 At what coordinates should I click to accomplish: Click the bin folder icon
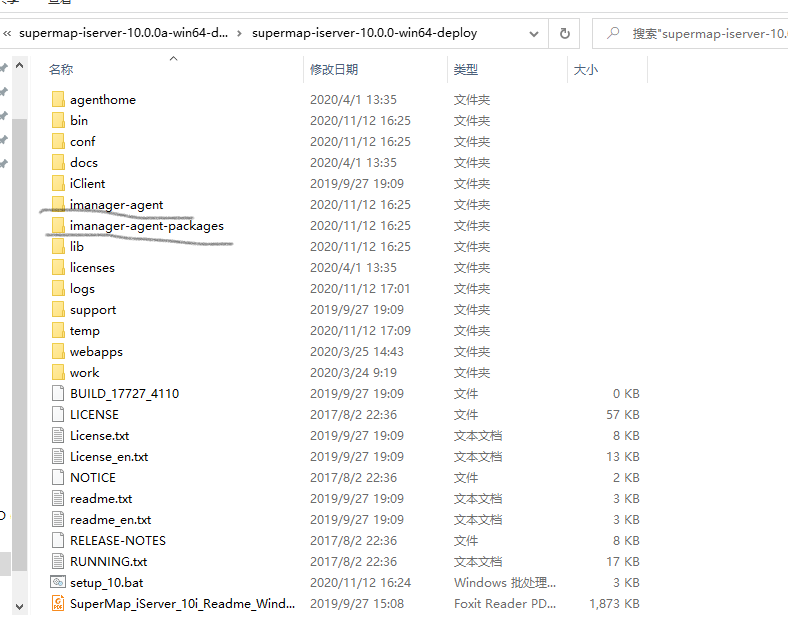coord(58,121)
